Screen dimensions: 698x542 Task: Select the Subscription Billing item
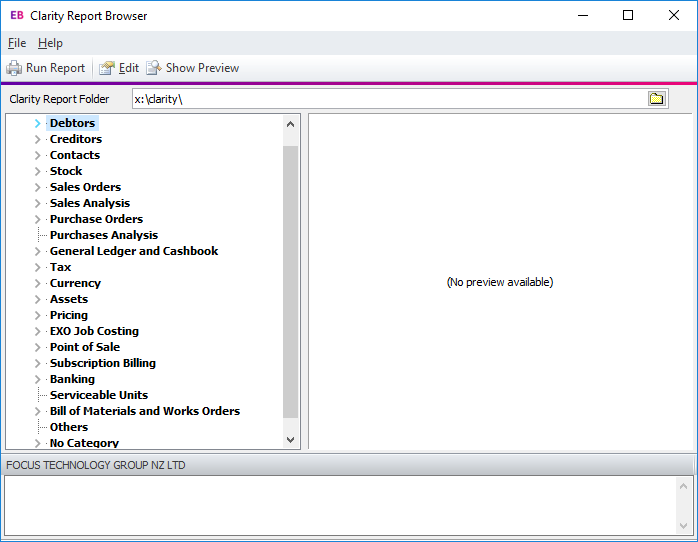(x=102, y=363)
